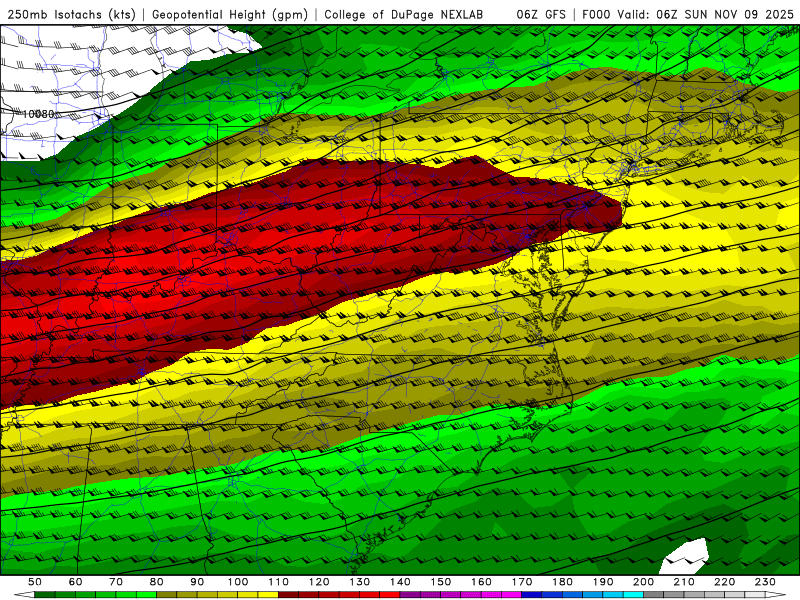Click the '250mb Isotachs (kts)' title text
This screenshot has height=600, width=800.
pos(71,15)
